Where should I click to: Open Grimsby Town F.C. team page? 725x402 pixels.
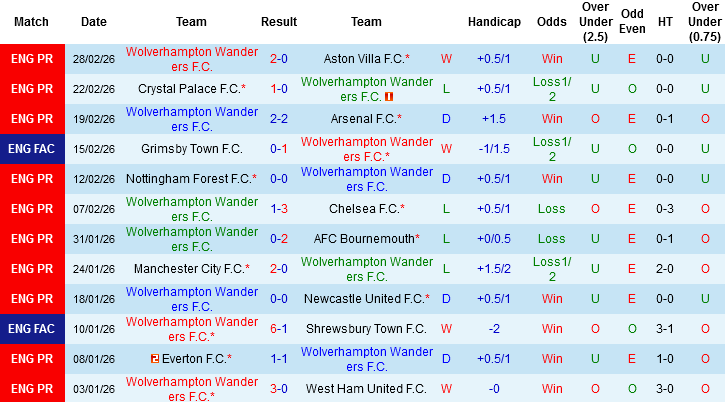coord(192,149)
